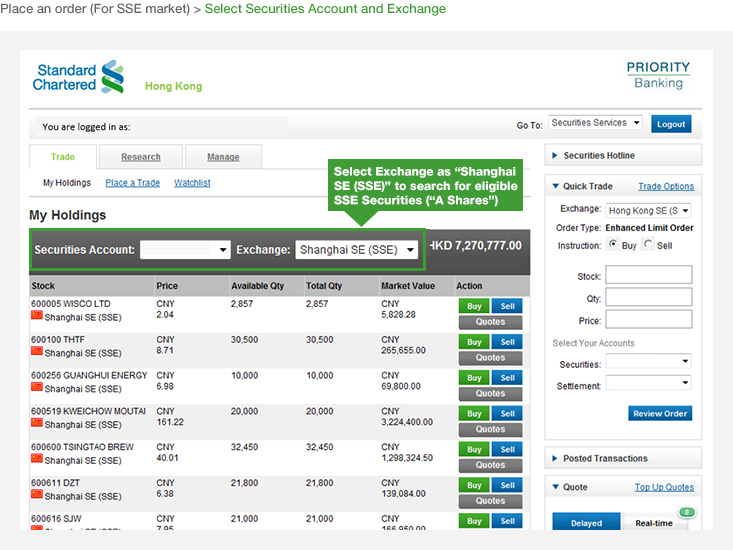Open the Securities Account dropdown
733x550 pixels.
(x=185, y=250)
